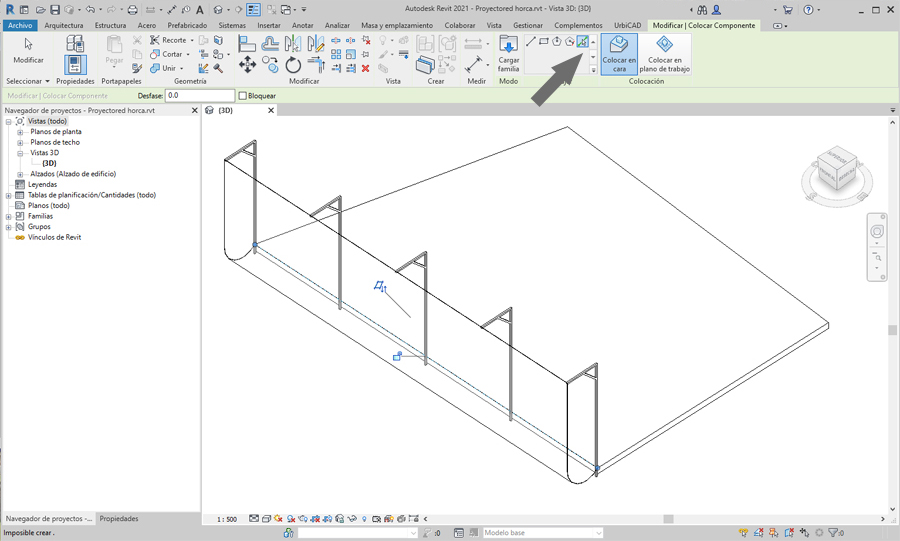
Task: Click the Rotate tool icon
Action: 293,65
